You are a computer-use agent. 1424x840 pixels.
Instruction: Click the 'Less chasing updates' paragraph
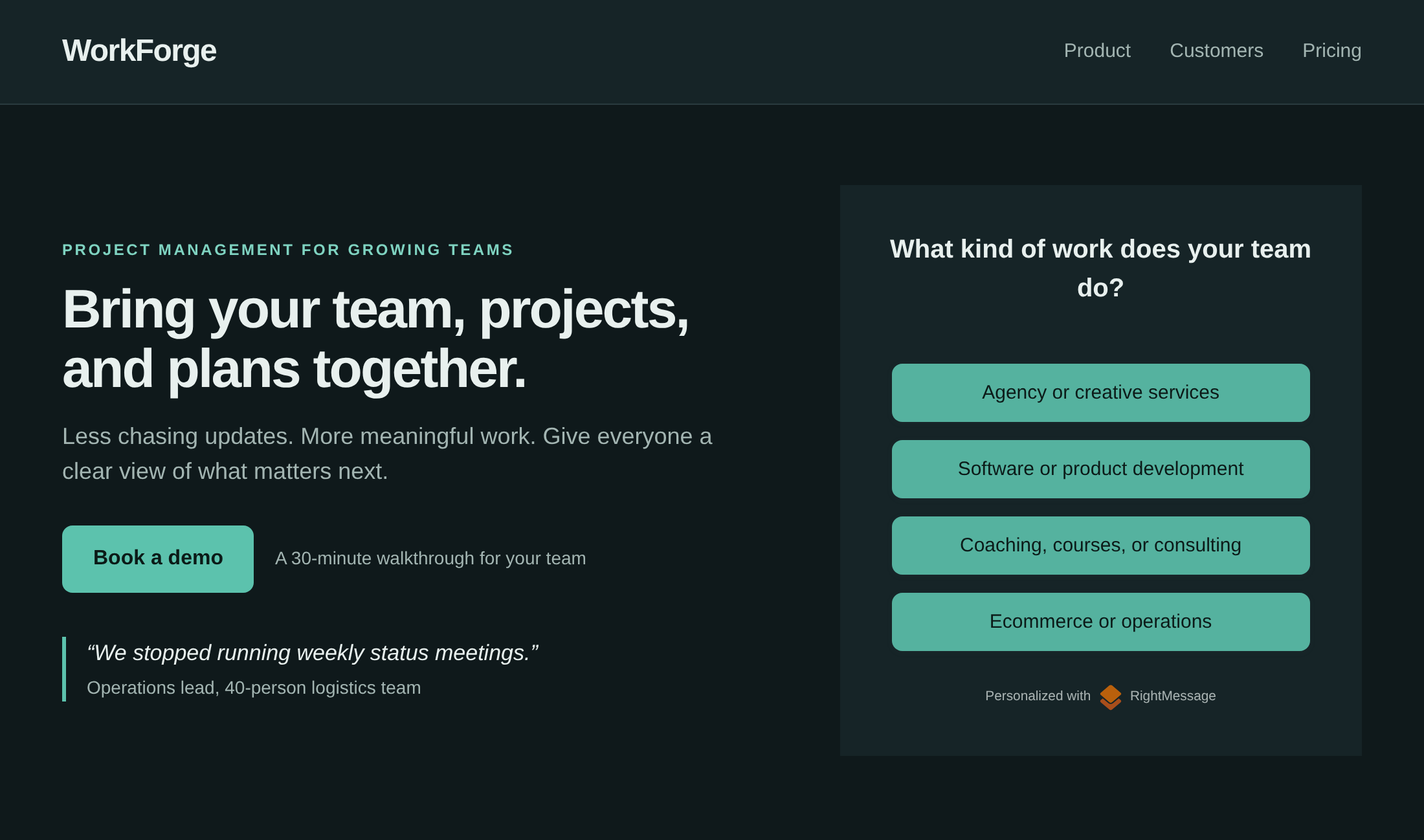387,454
